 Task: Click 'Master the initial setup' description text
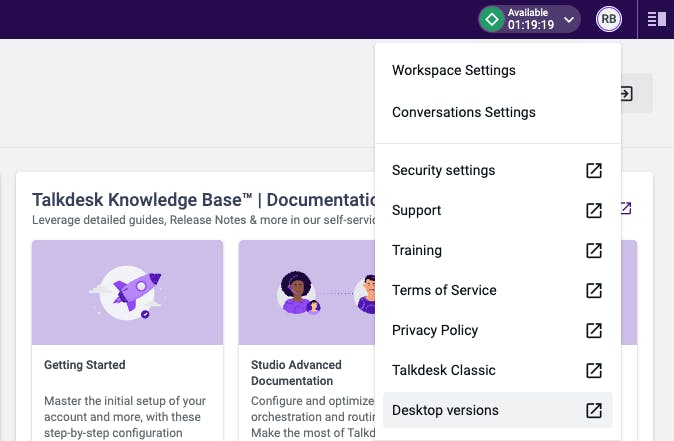pyautogui.click(x=125, y=417)
